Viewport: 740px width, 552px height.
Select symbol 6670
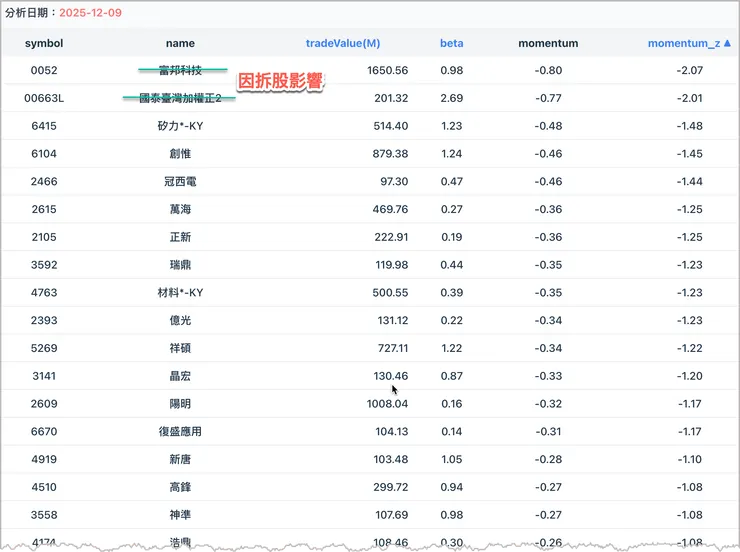(44, 432)
